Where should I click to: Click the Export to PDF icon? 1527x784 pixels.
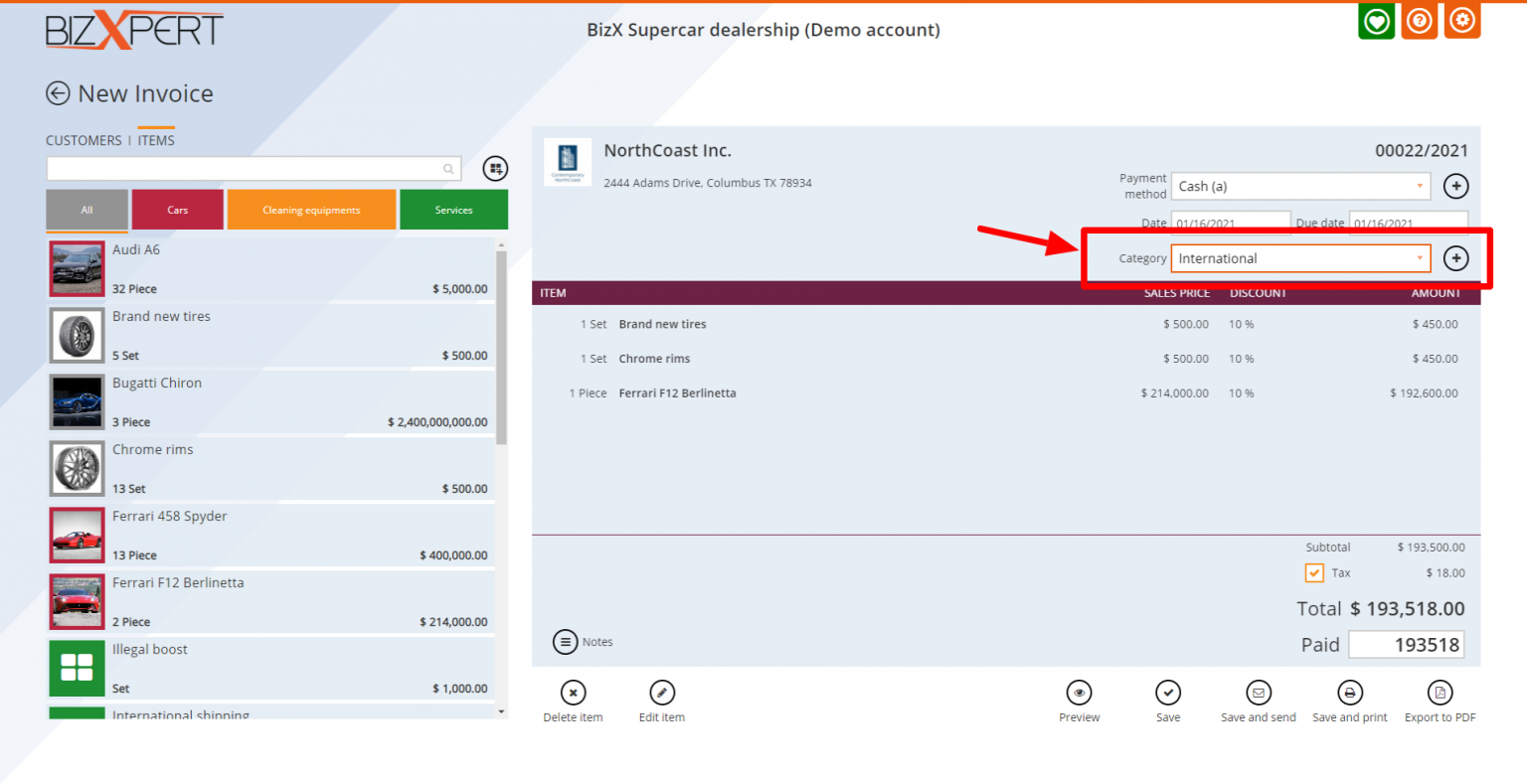coord(1440,693)
